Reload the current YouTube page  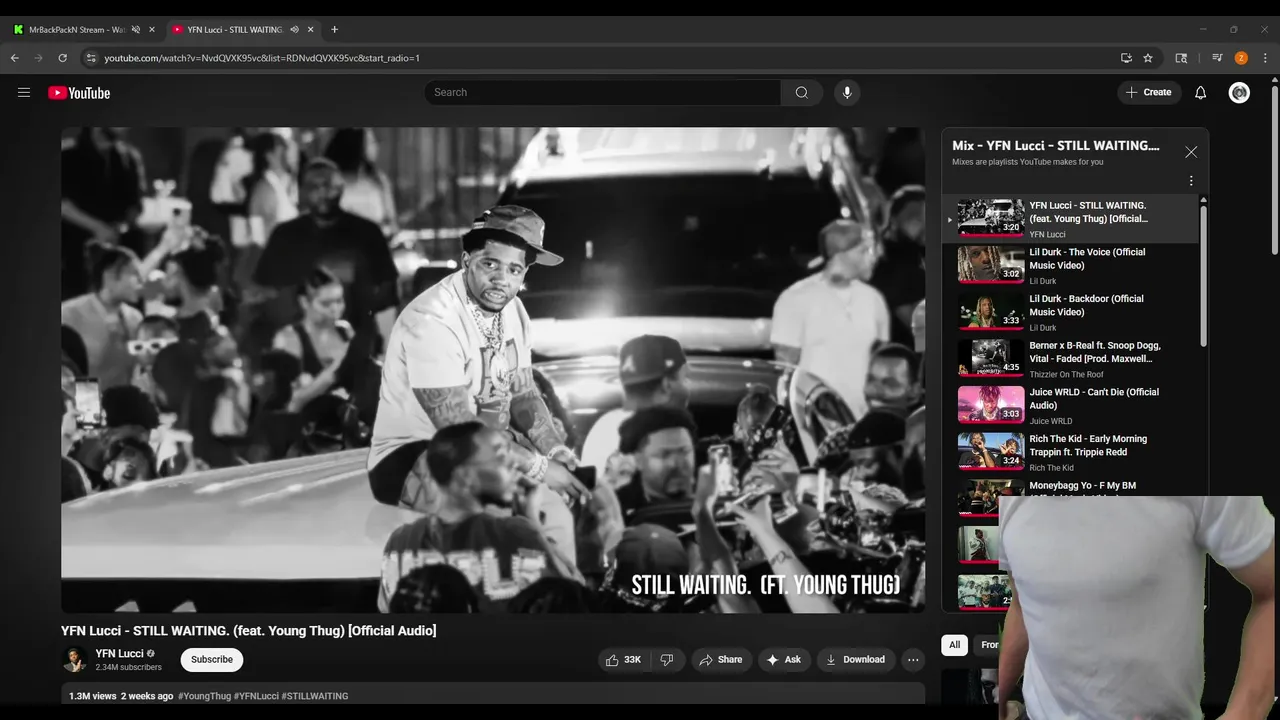click(x=62, y=58)
